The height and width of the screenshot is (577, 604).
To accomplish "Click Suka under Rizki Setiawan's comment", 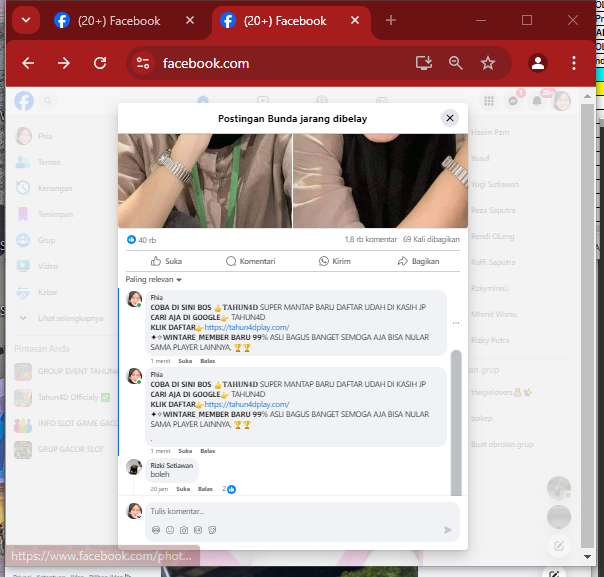I will click(x=183, y=489).
